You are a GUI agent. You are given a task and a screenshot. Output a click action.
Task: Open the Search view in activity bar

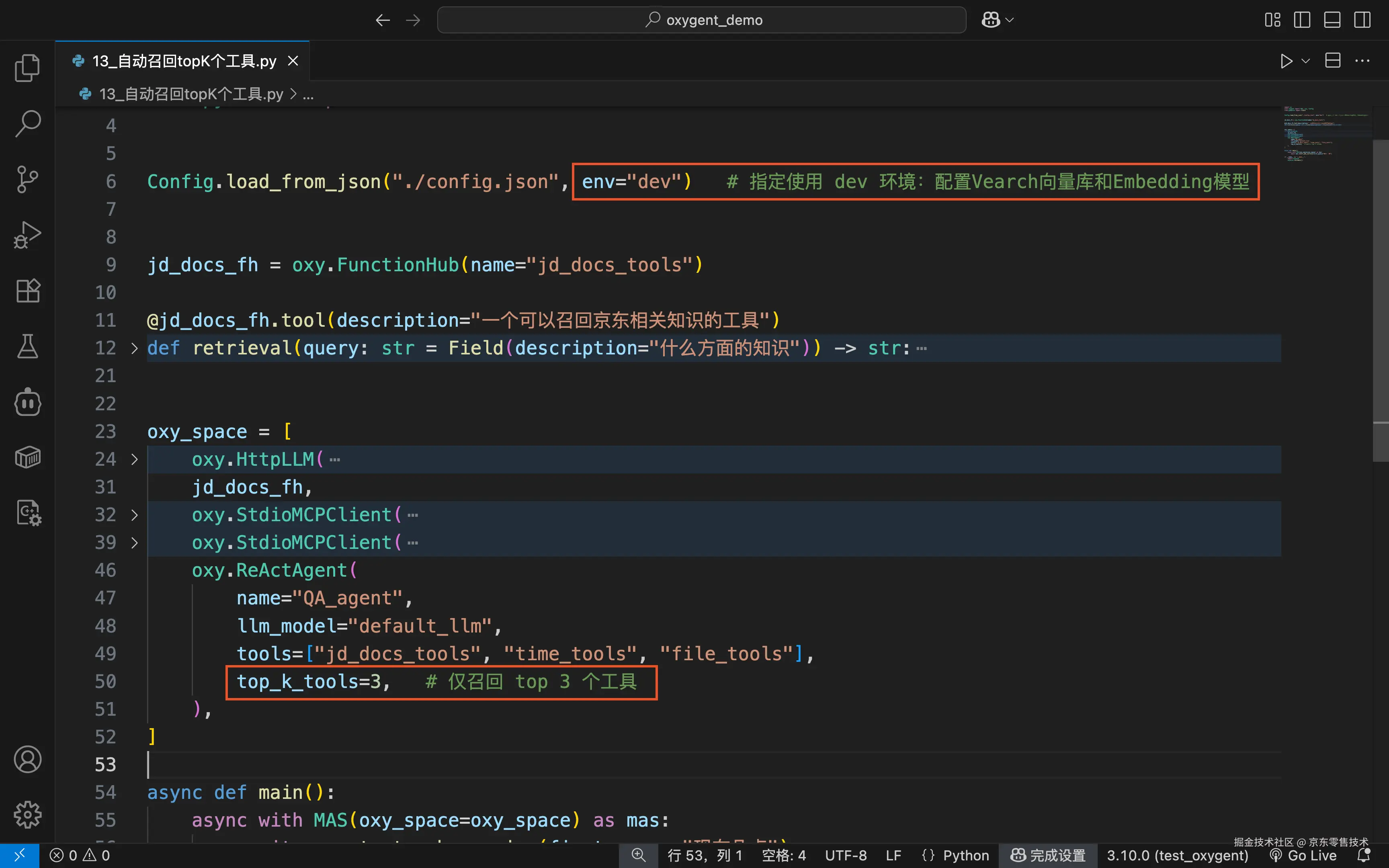(x=27, y=123)
